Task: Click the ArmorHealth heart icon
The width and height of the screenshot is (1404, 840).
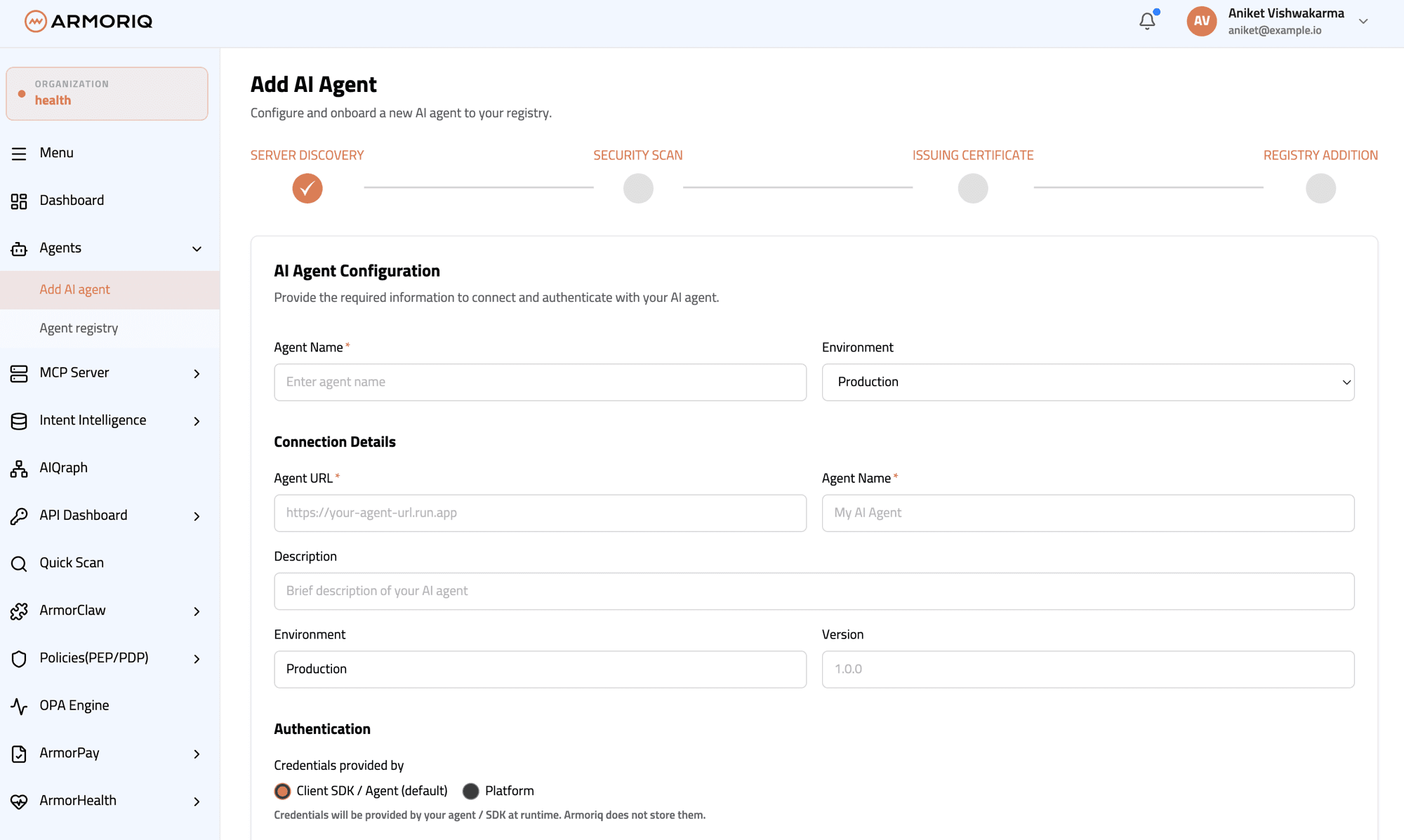Action: pyautogui.click(x=19, y=801)
